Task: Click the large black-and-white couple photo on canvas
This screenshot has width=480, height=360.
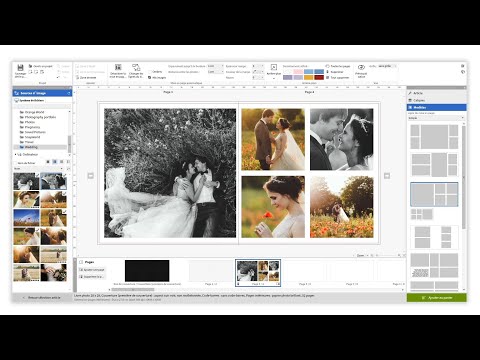Action: (x=170, y=173)
